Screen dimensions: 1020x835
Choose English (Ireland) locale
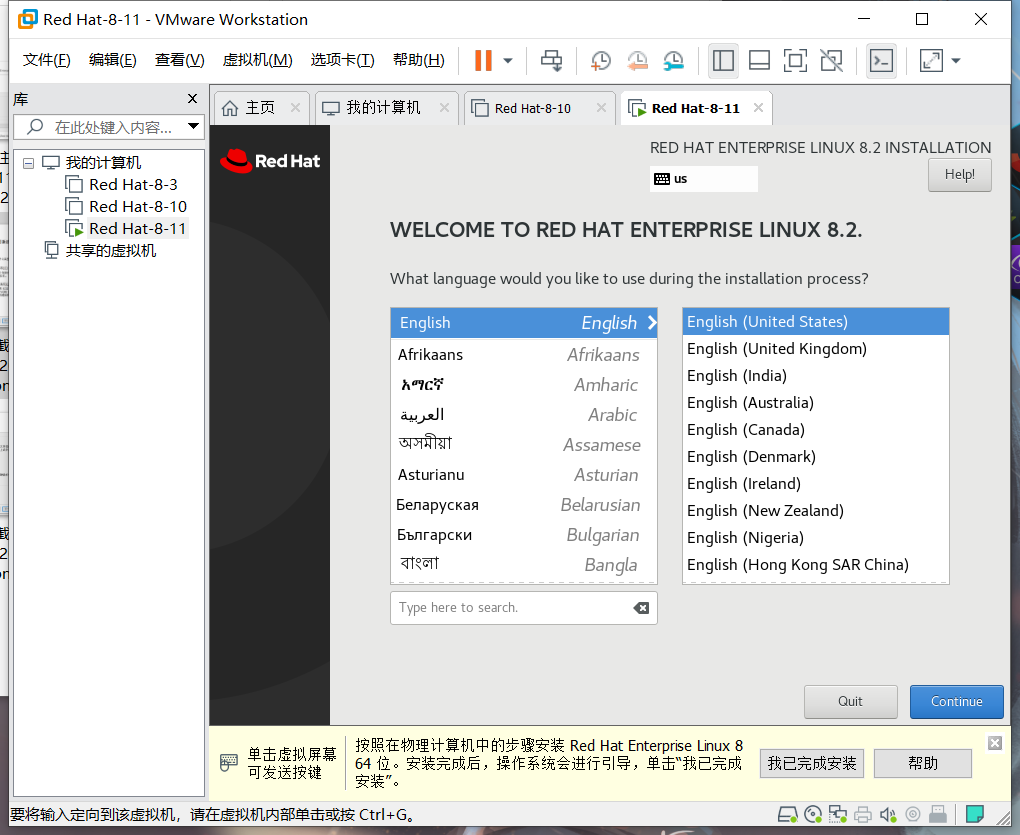tap(816, 484)
